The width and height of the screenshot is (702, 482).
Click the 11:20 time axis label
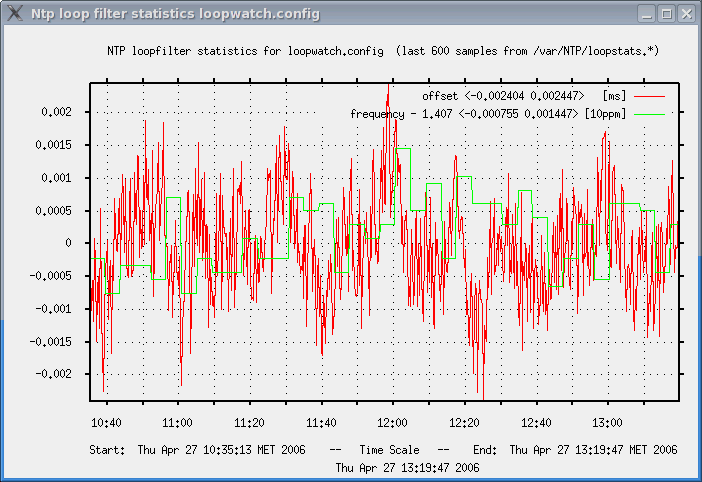249,423
